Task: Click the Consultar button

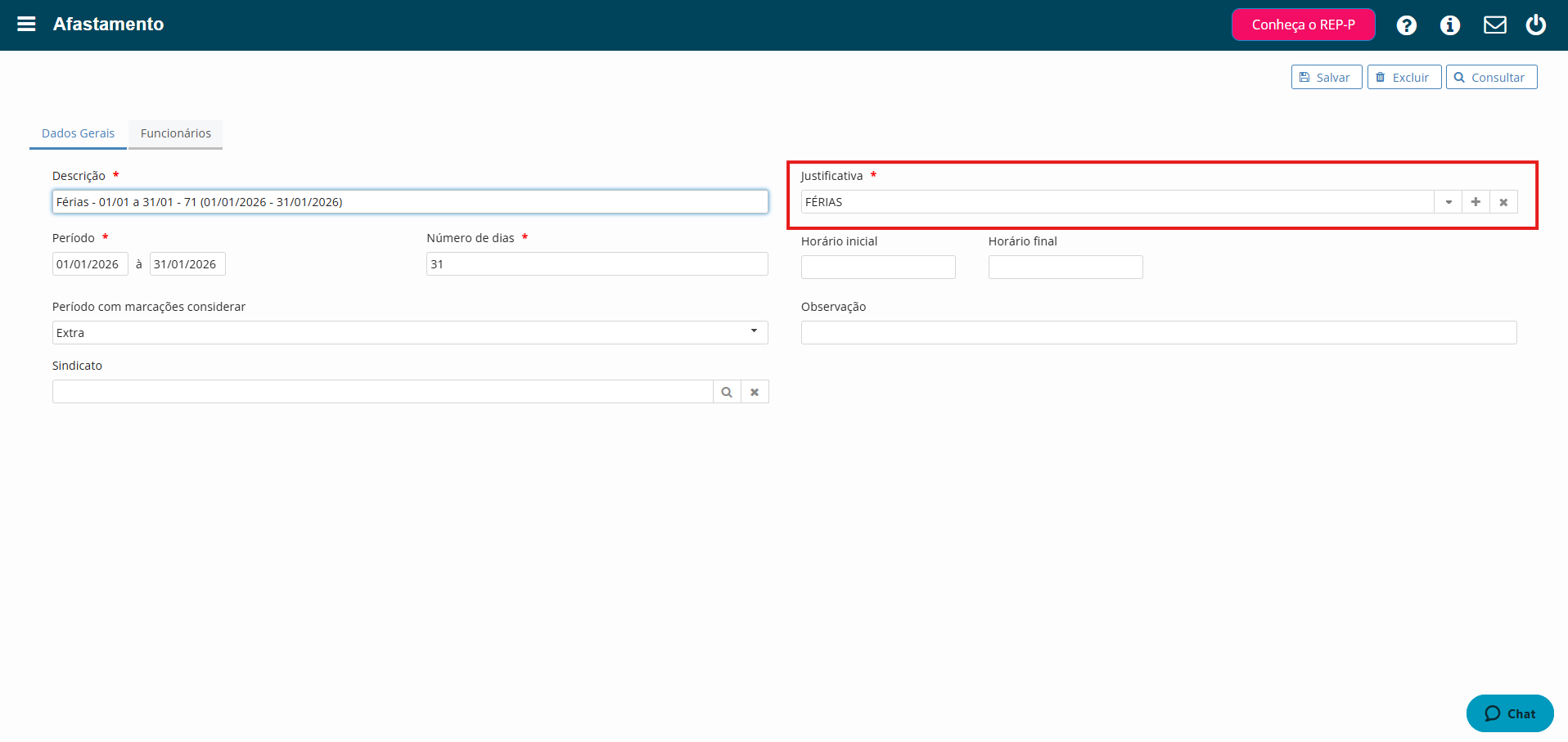Action: pyautogui.click(x=1491, y=77)
